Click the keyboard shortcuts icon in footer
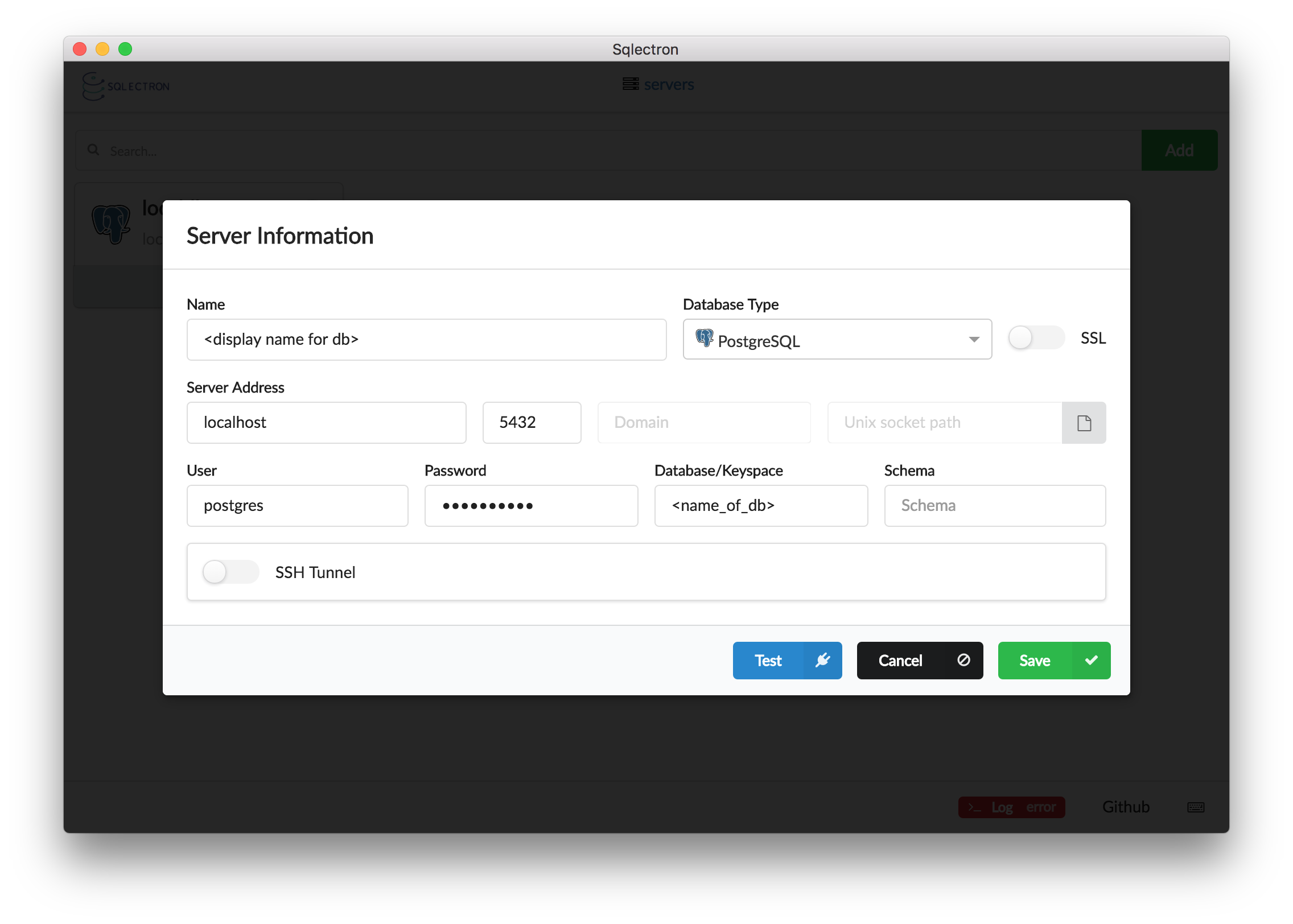The image size is (1293, 924). (x=1196, y=807)
